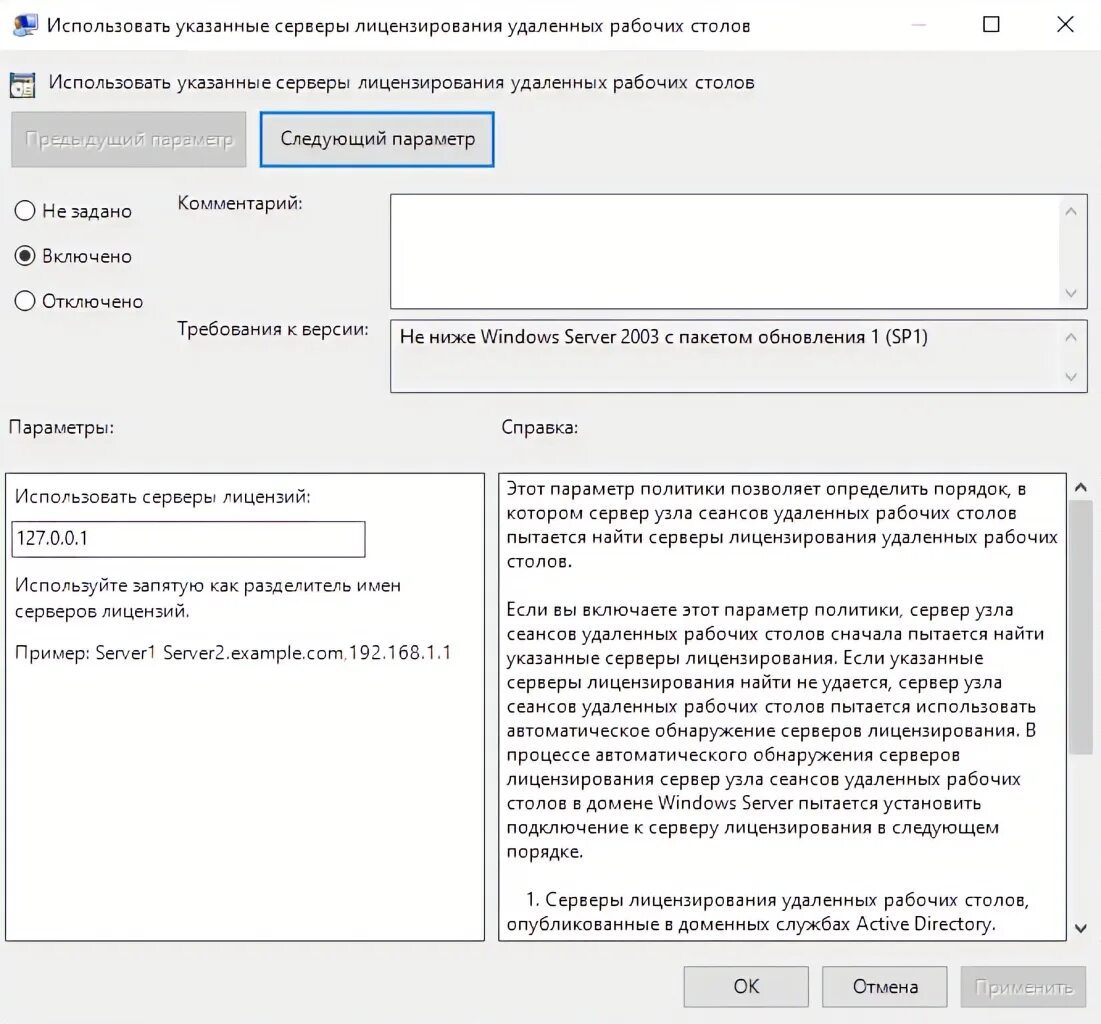Click example text 'Пример: Server1 Server2.example.com'

[179, 652]
